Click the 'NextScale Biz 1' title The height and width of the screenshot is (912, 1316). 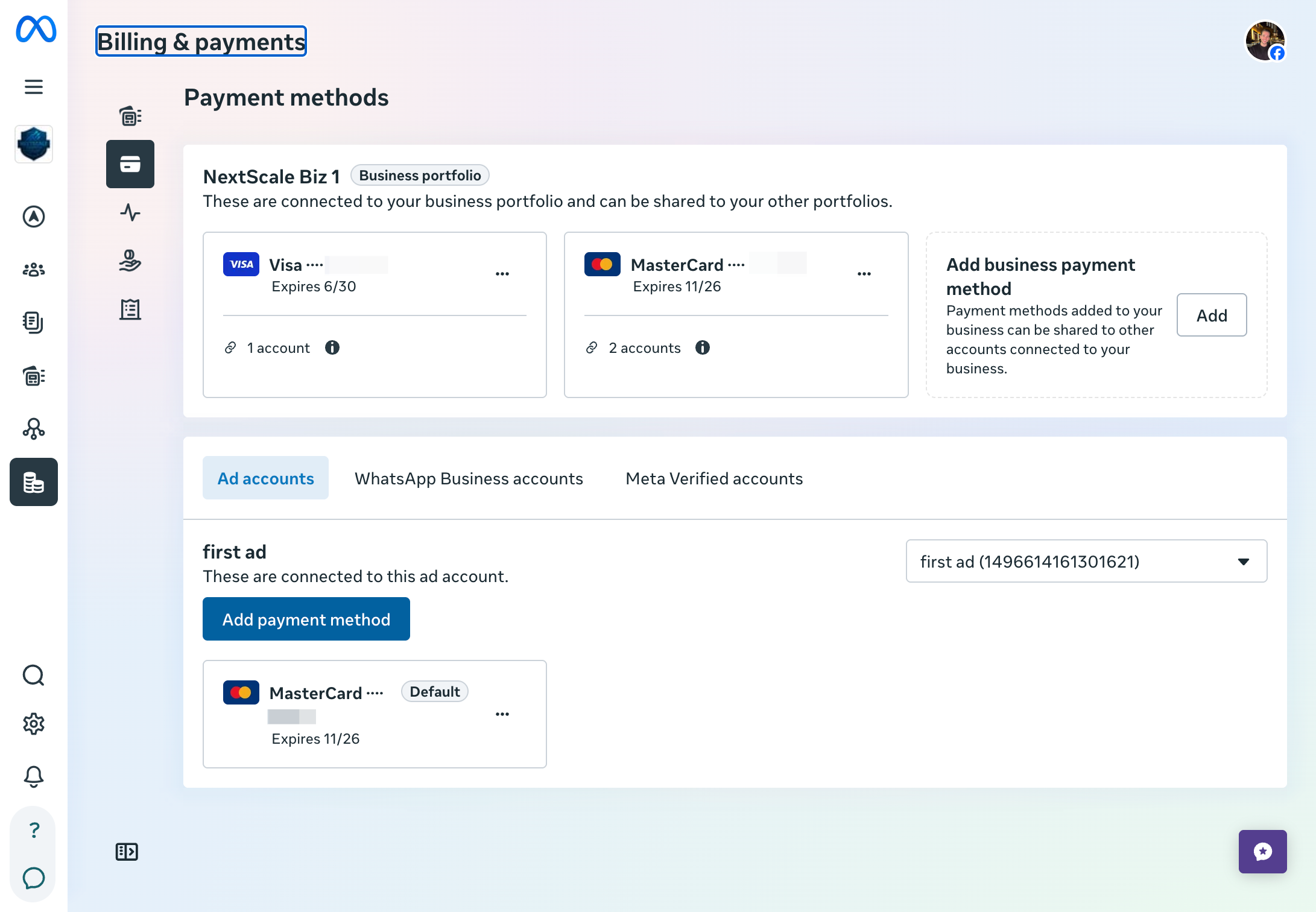click(271, 177)
